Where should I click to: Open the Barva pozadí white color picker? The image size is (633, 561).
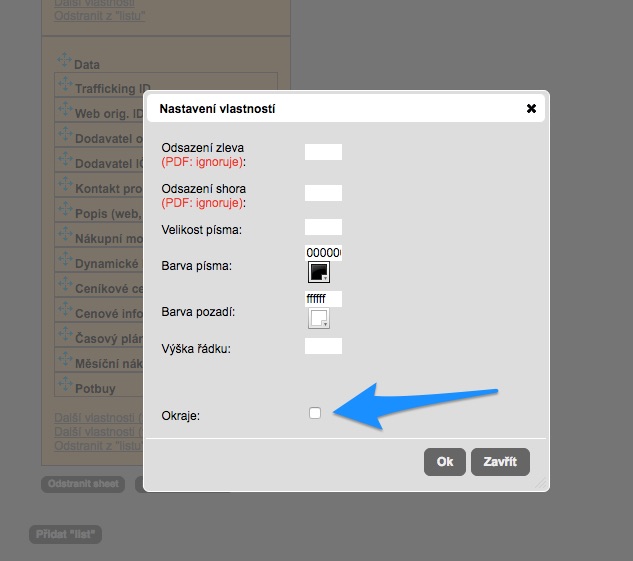tap(319, 319)
